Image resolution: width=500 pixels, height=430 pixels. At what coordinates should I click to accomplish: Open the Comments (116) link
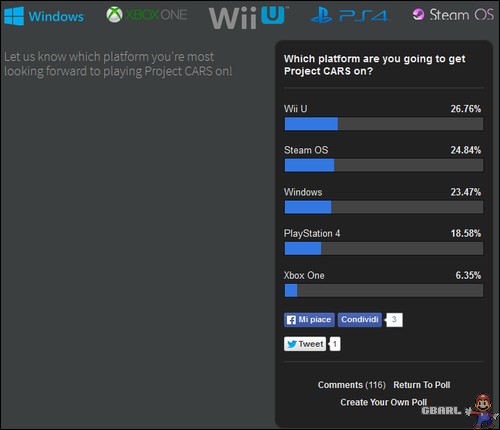pyautogui.click(x=352, y=385)
